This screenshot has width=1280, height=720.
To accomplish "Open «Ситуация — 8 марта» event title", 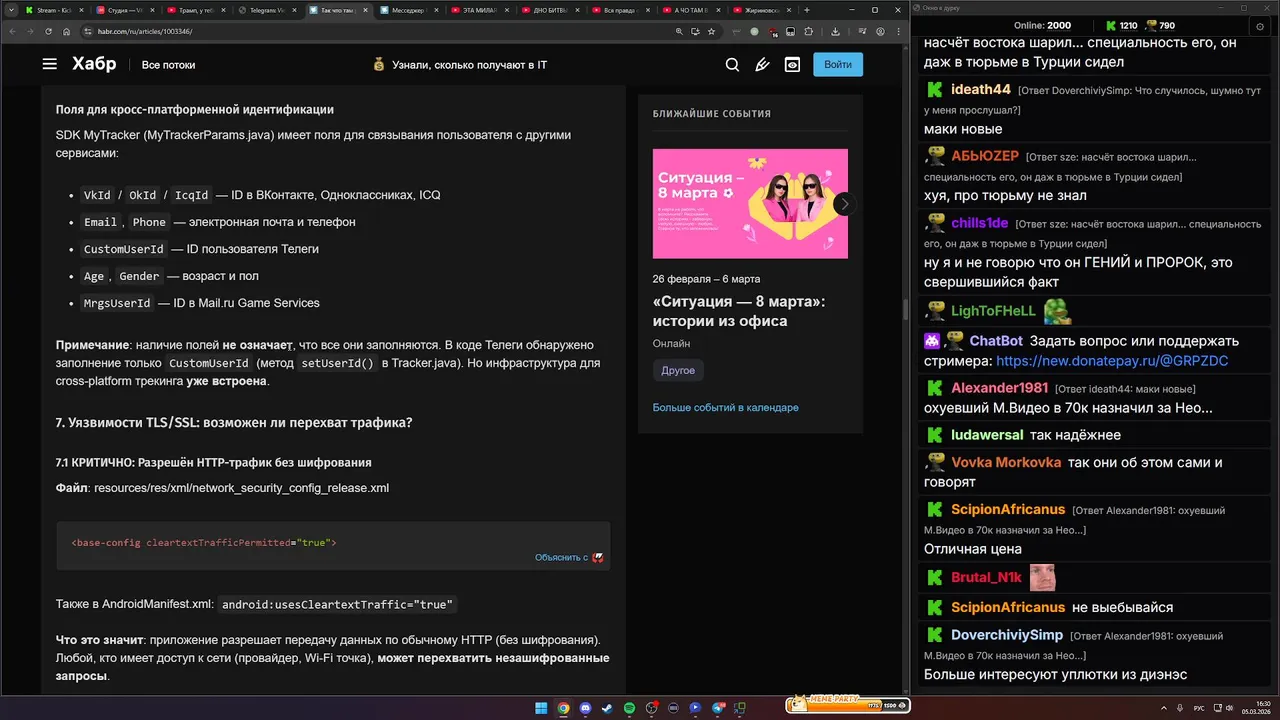I will coord(739,311).
